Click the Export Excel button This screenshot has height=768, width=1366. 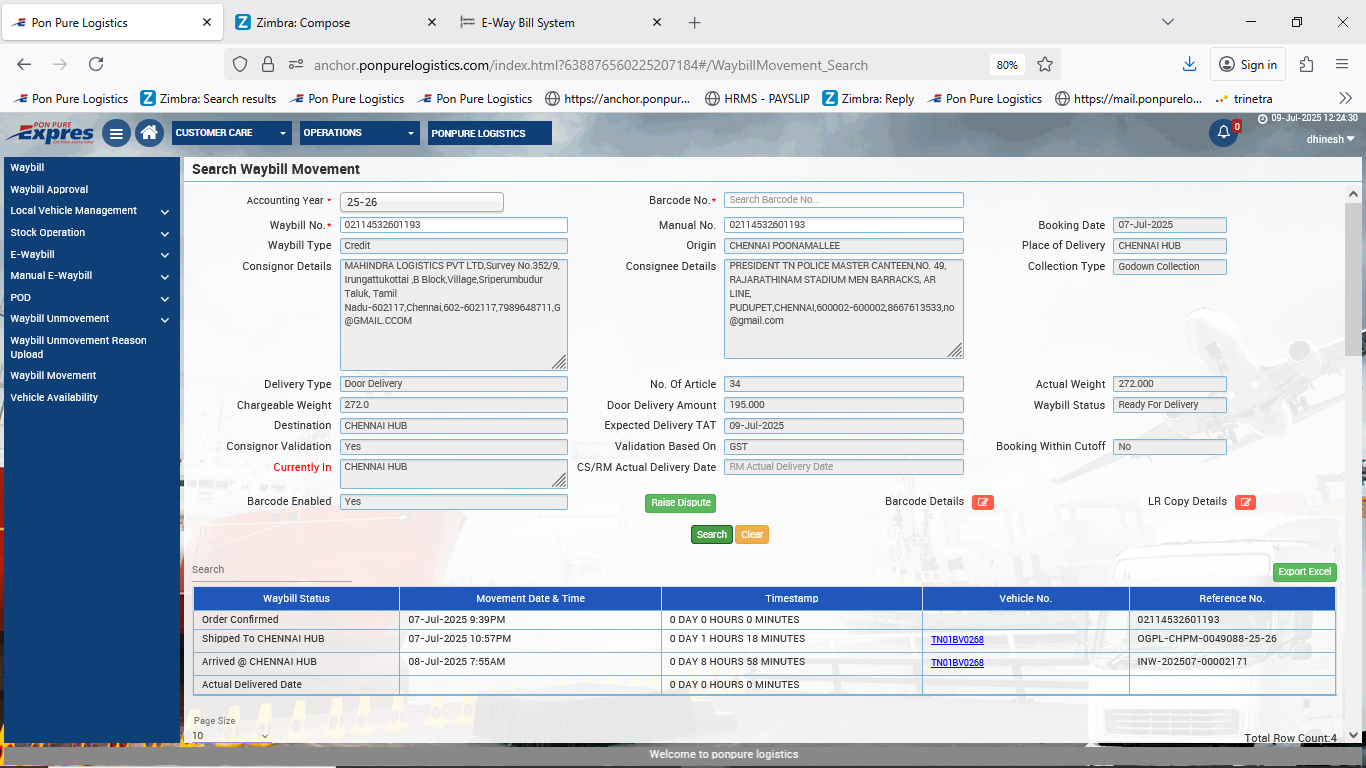[x=1304, y=572]
